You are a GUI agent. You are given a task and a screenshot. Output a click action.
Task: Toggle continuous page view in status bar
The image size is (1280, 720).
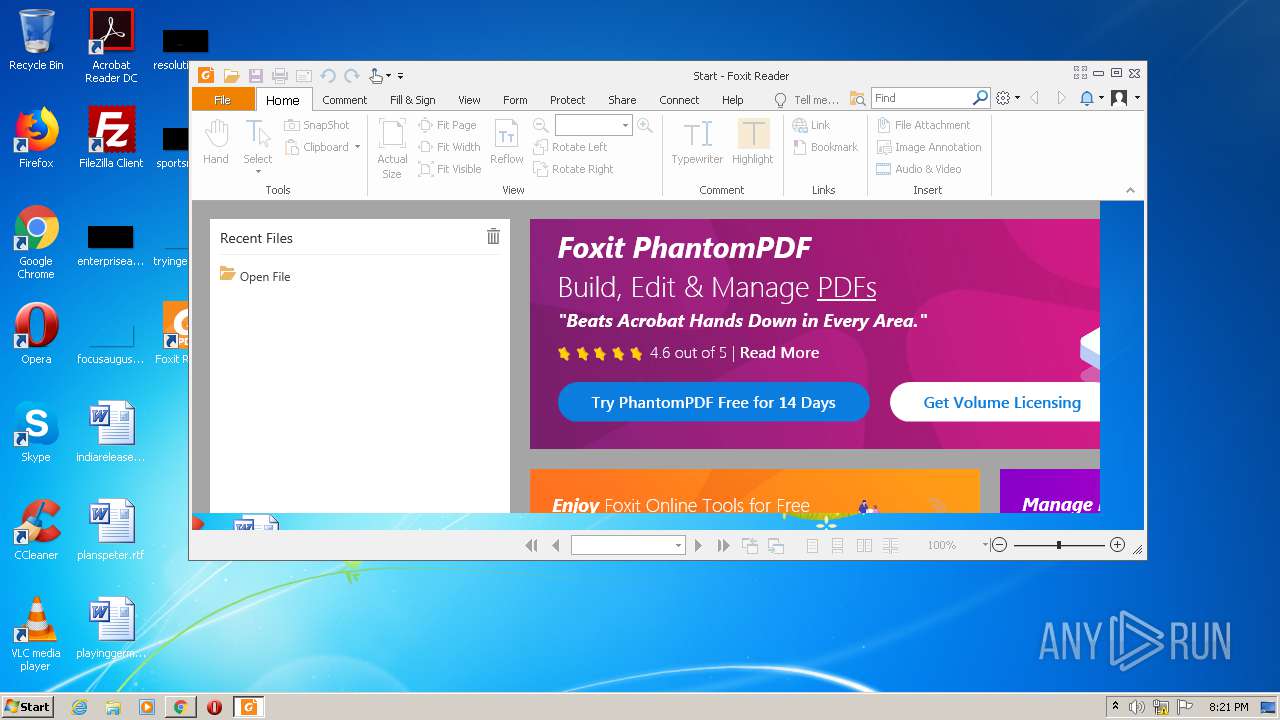point(838,545)
